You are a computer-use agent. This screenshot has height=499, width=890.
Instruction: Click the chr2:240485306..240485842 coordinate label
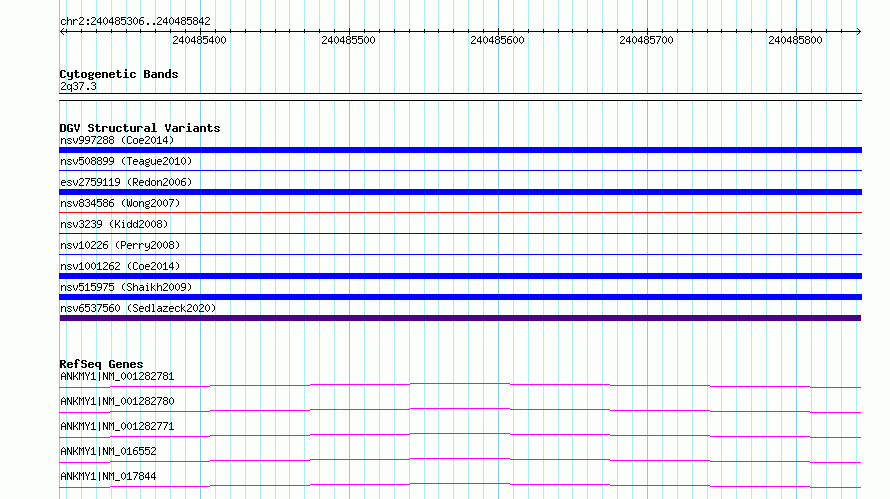pos(135,21)
